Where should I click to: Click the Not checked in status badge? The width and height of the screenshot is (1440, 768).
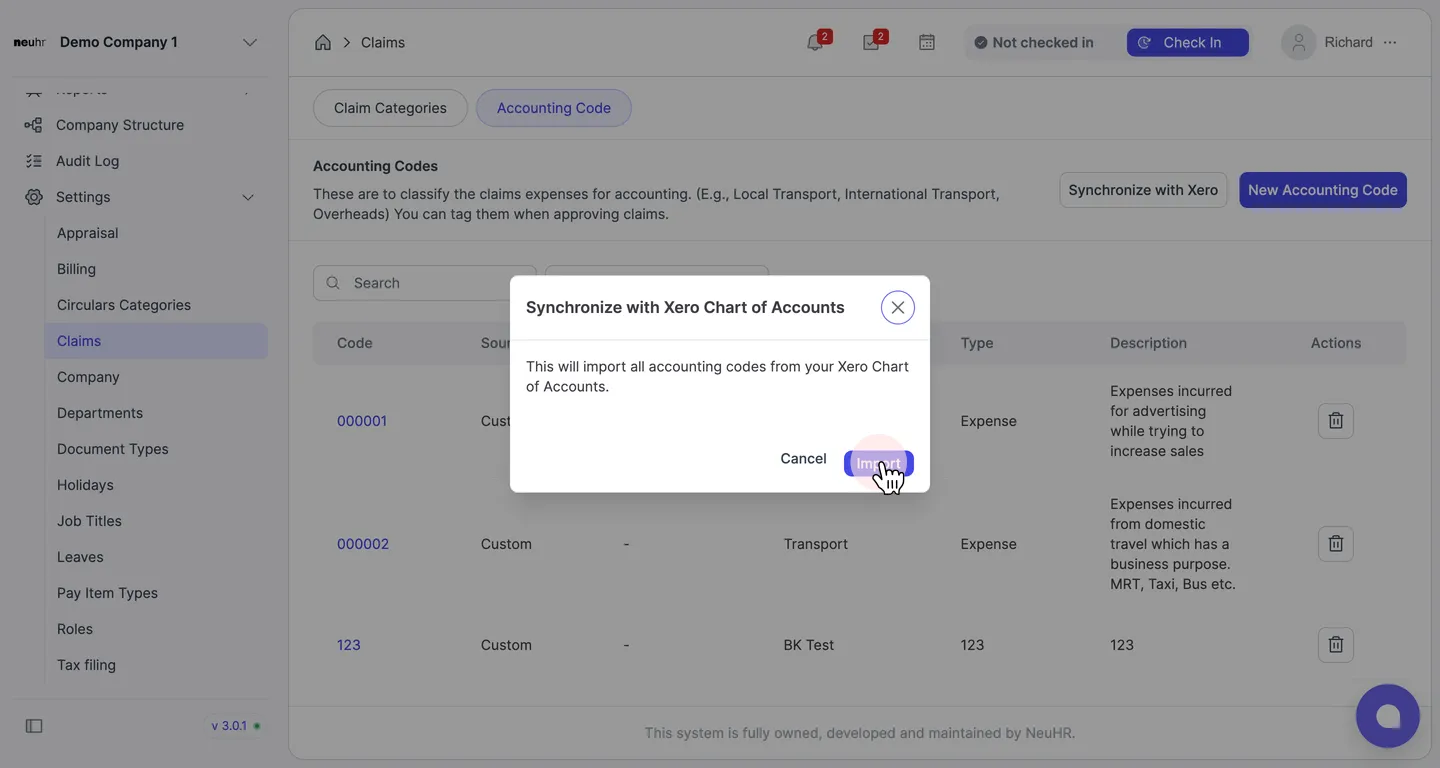1034,42
